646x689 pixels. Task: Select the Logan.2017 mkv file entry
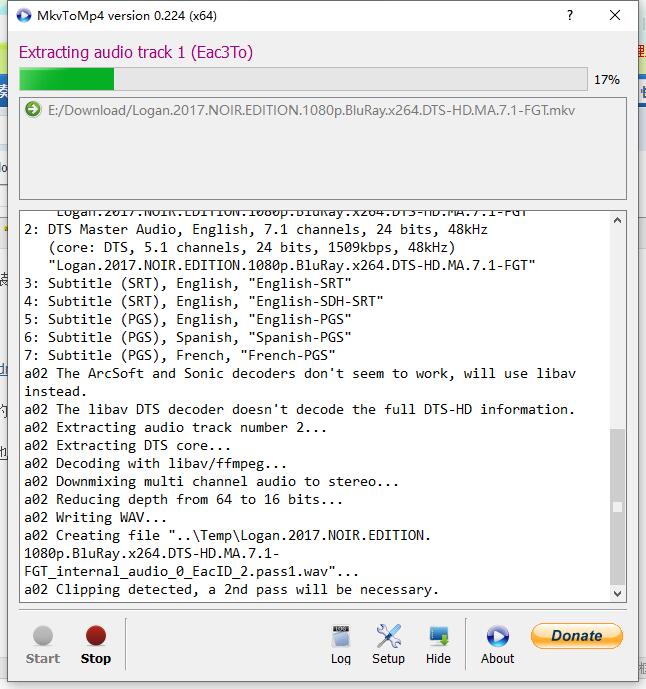311,110
